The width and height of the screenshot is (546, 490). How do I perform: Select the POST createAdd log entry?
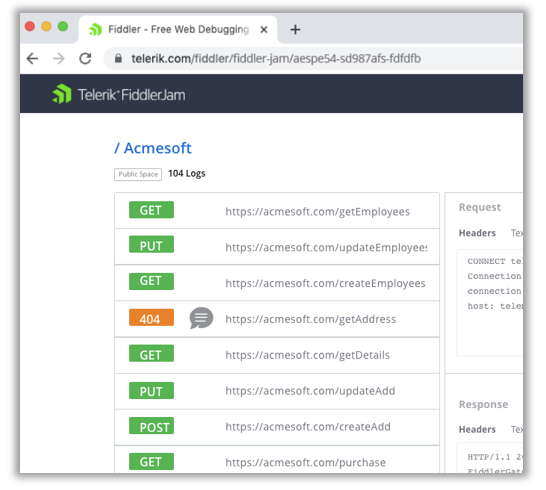click(277, 427)
